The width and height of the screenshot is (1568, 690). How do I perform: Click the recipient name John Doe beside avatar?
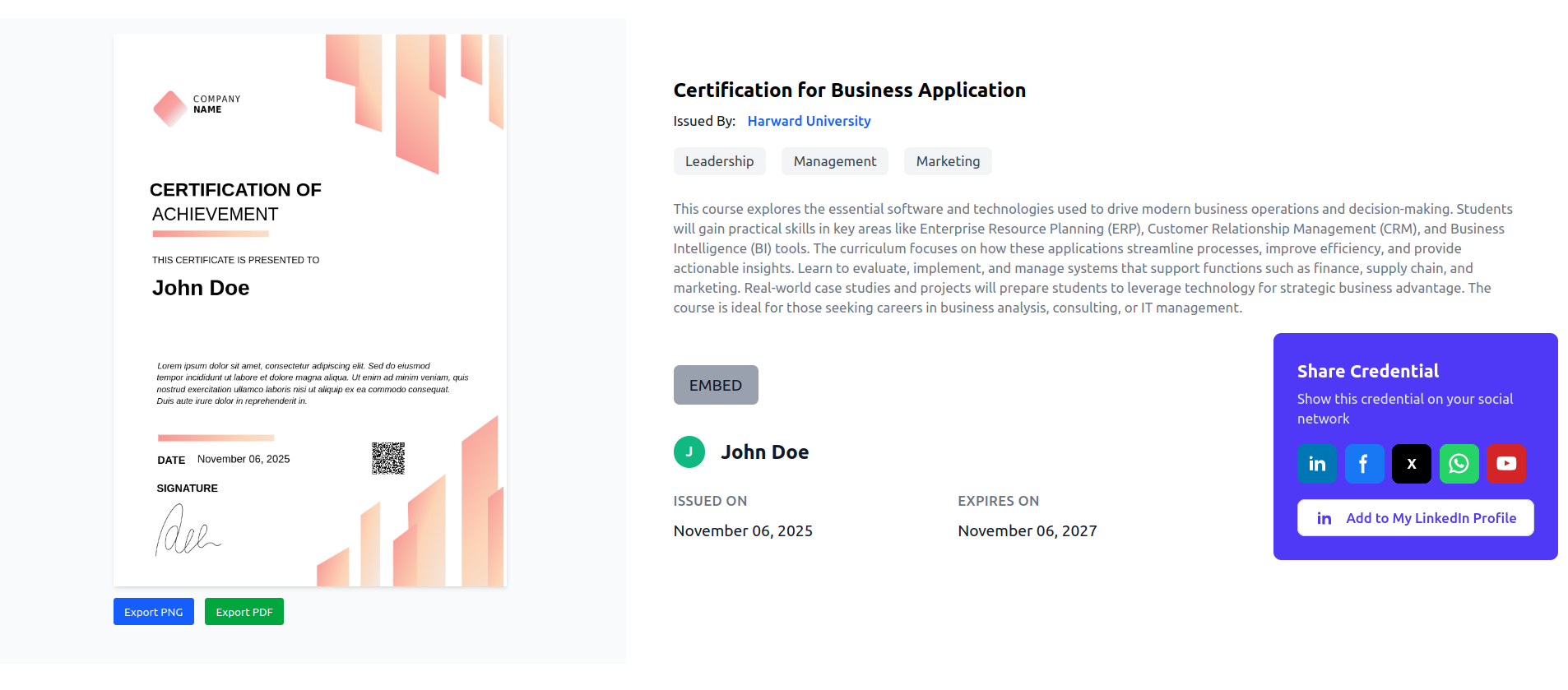(x=765, y=452)
